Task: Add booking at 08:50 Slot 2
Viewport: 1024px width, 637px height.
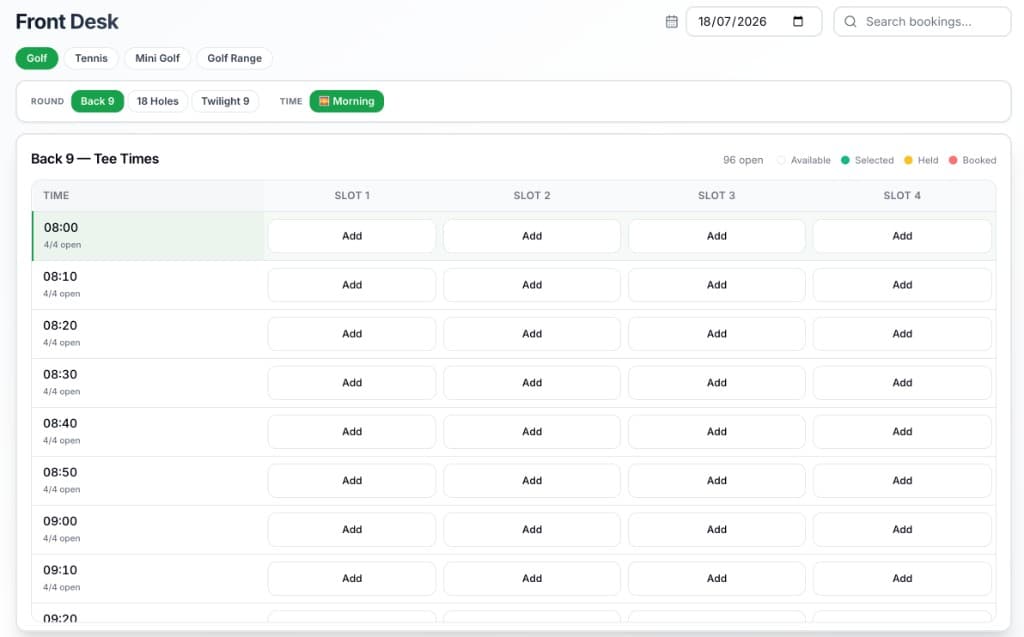Action: [x=532, y=481]
